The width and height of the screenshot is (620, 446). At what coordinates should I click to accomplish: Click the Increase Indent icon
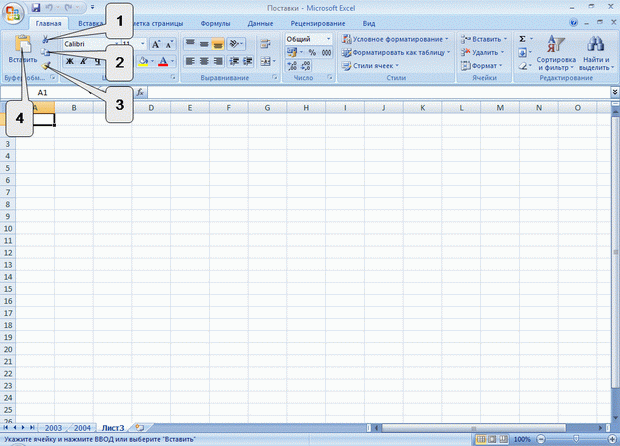(x=248, y=61)
